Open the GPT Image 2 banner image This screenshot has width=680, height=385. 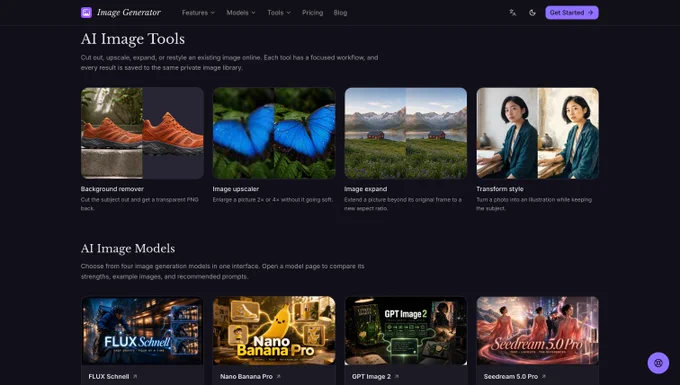406,330
